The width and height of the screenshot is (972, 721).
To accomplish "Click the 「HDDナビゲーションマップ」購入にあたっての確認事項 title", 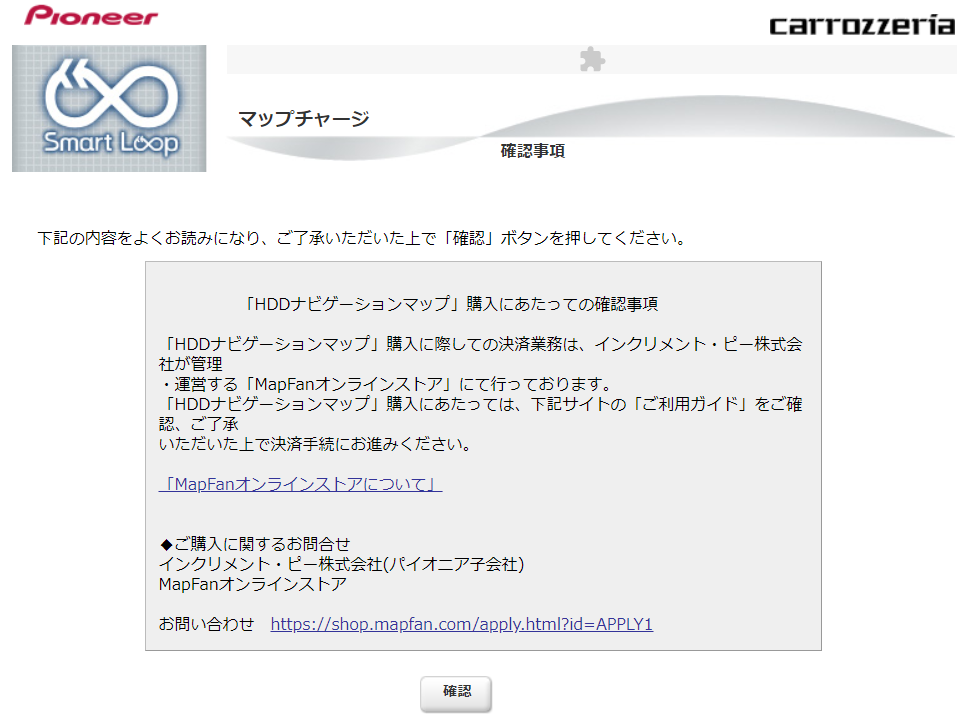I will tap(451, 304).
